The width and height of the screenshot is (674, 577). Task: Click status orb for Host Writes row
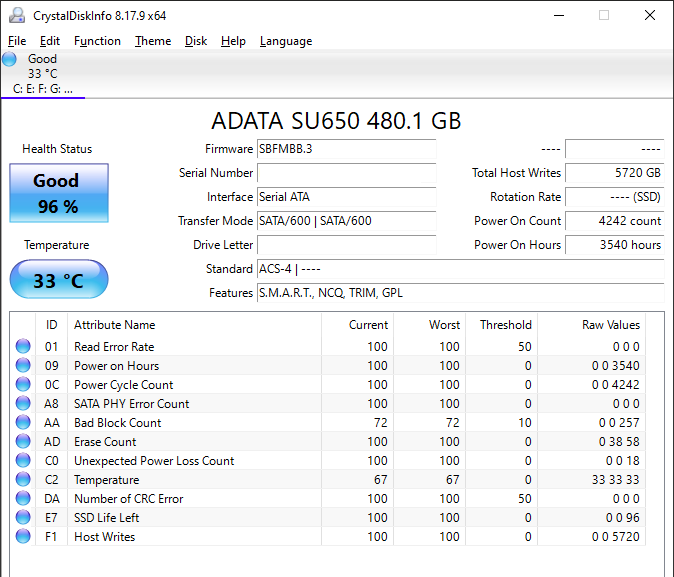tap(23, 537)
